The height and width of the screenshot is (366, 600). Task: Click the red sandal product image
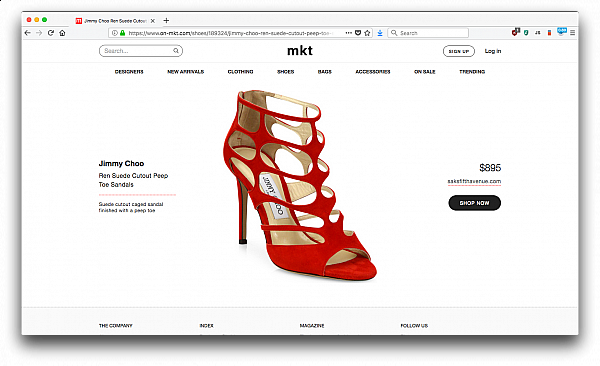click(x=300, y=186)
